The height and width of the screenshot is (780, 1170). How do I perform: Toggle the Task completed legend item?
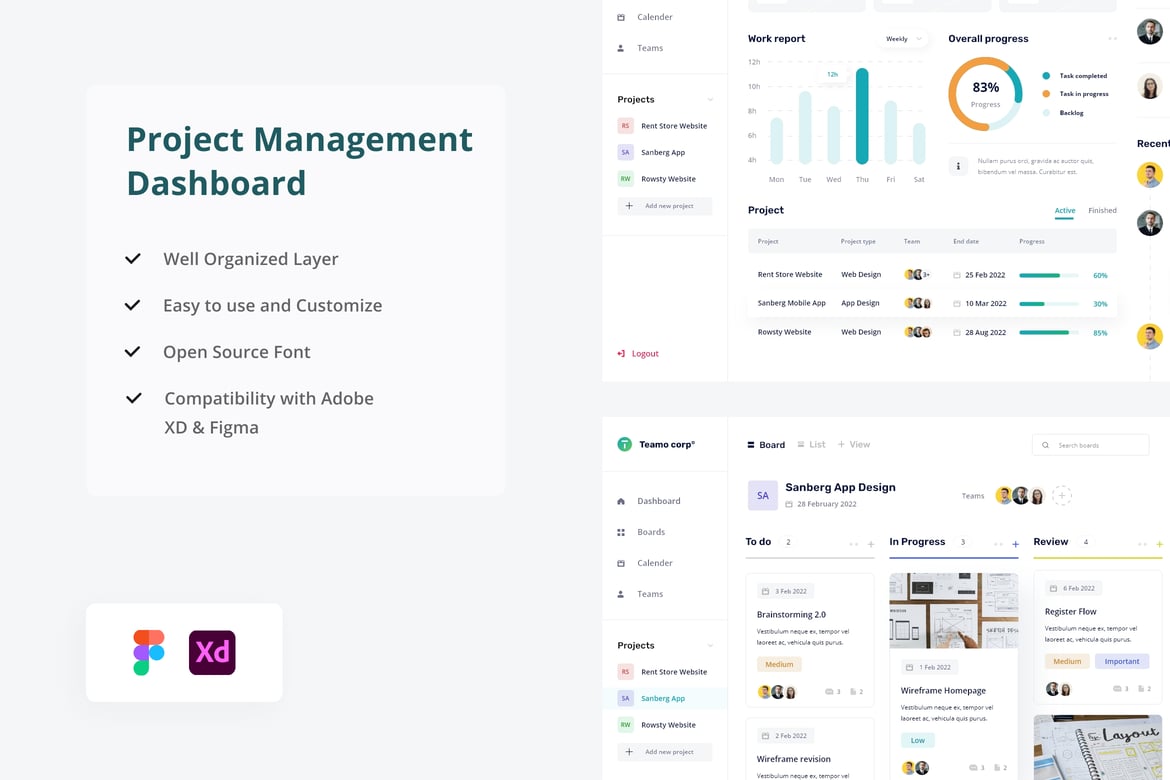tap(1074, 76)
